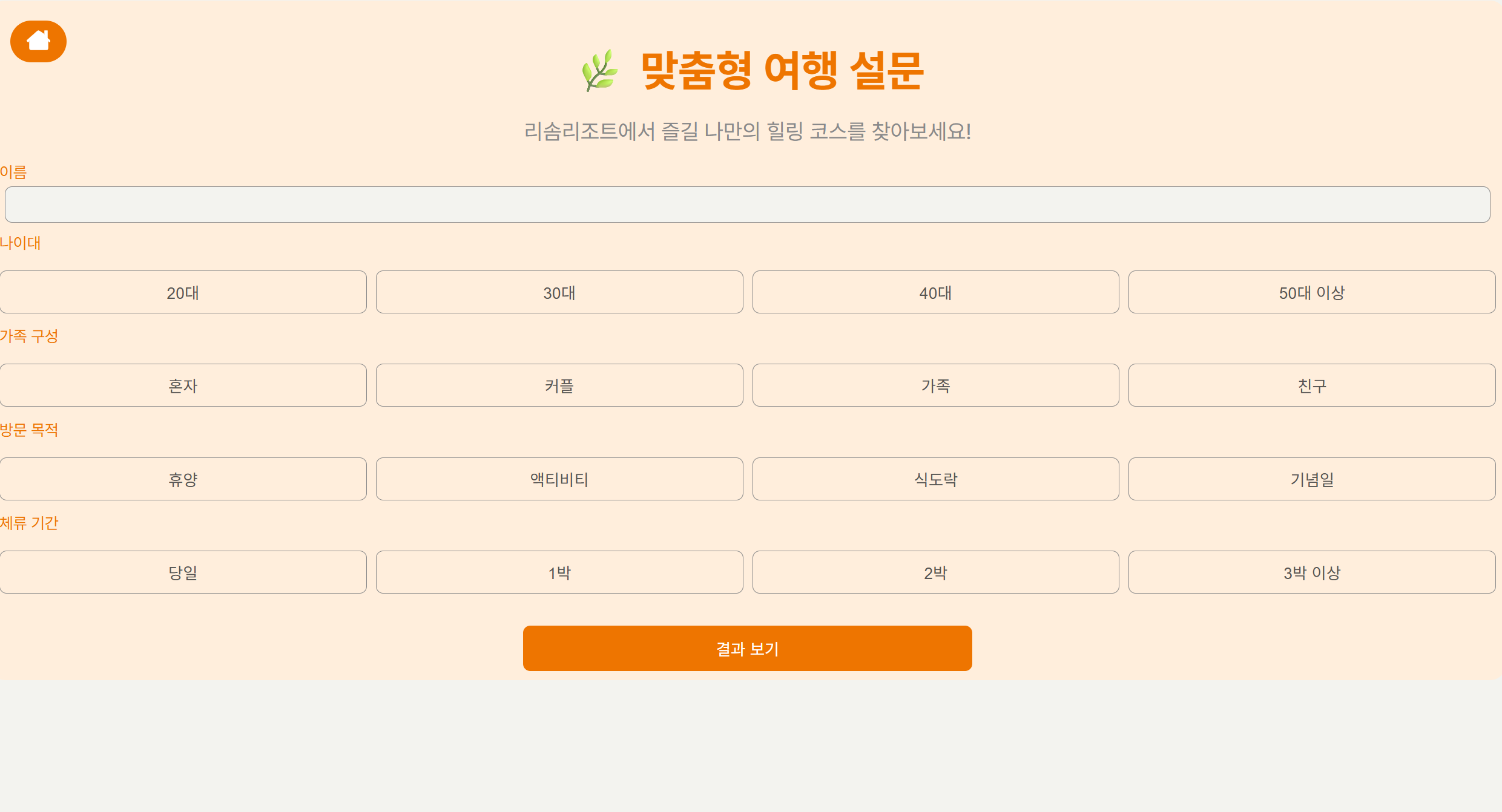
Task: Pick the 40대 age option
Action: tap(935, 292)
